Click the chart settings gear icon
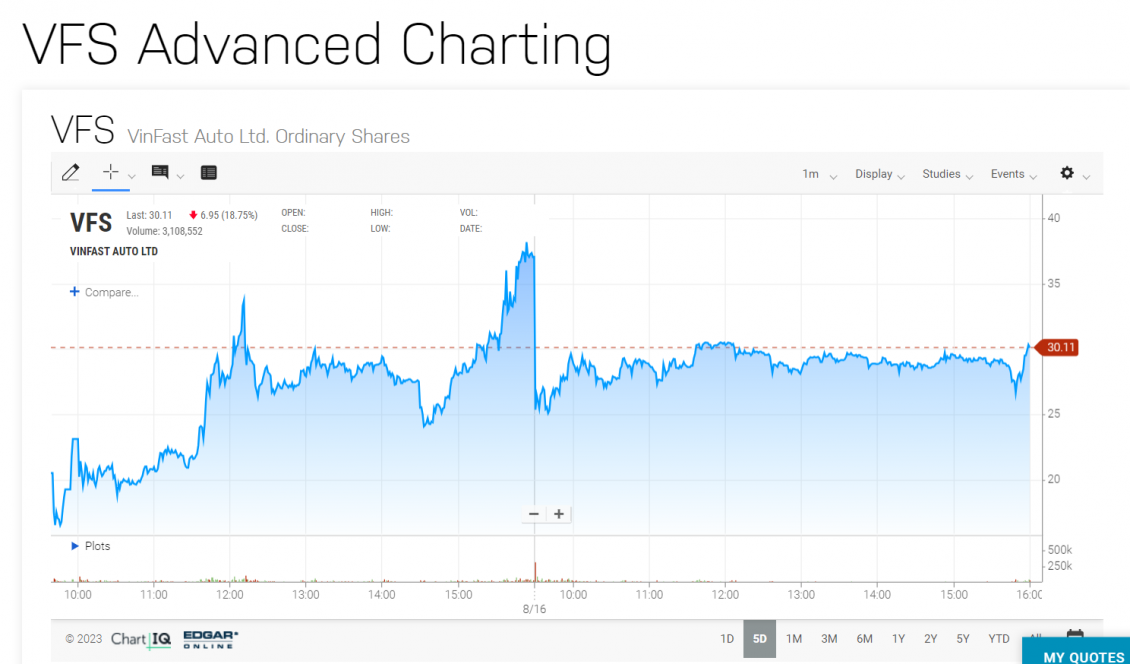1130x664 pixels. [1067, 173]
